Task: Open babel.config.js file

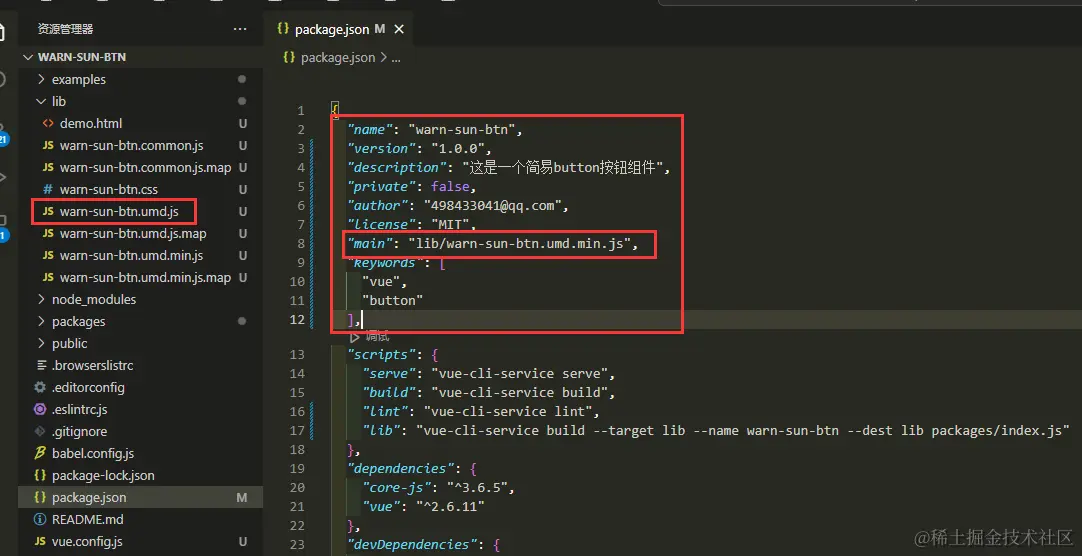Action: [92, 453]
